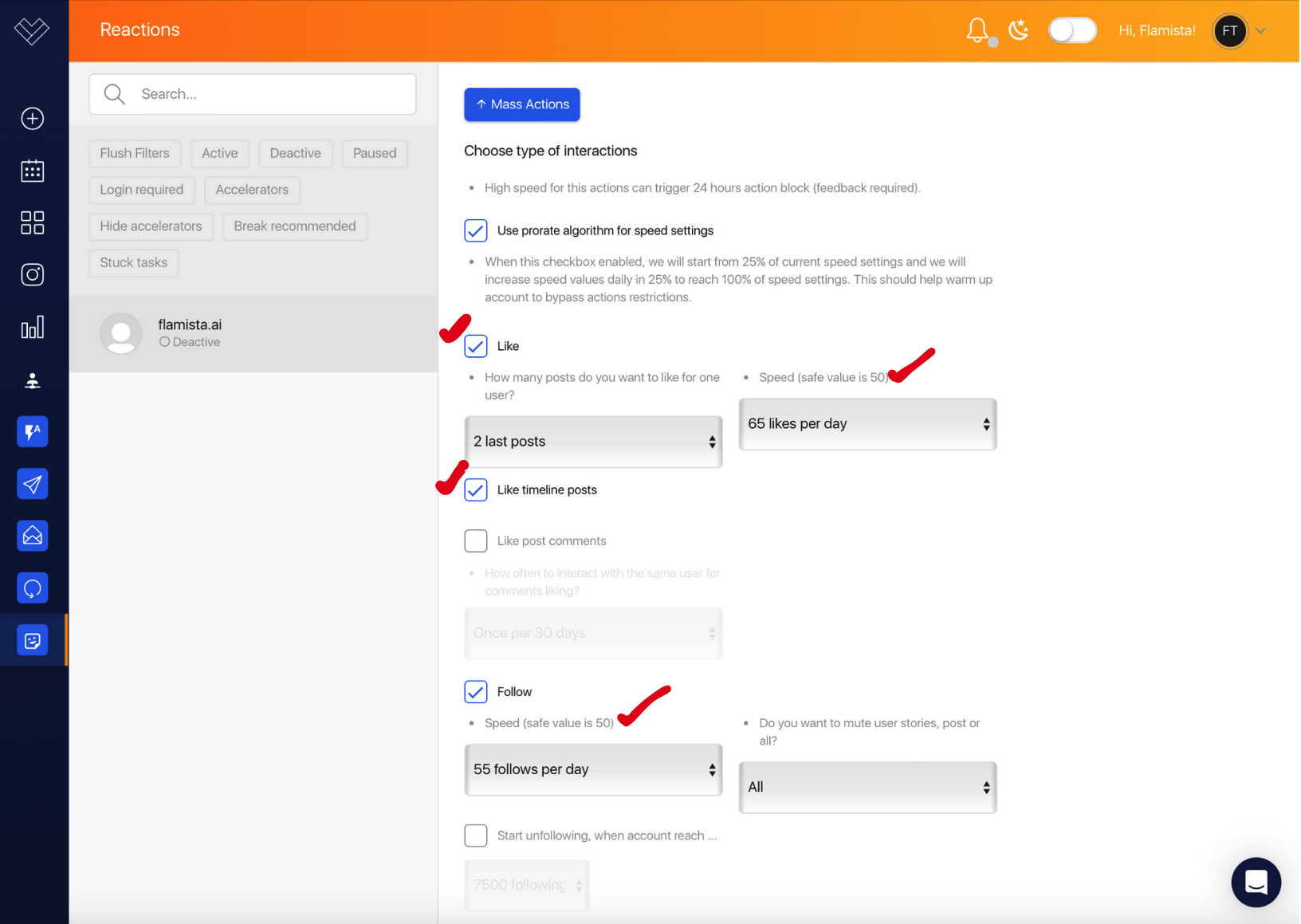The height and width of the screenshot is (924, 1301).
Task: Enable the Like post comments checkbox
Action: tap(476, 541)
